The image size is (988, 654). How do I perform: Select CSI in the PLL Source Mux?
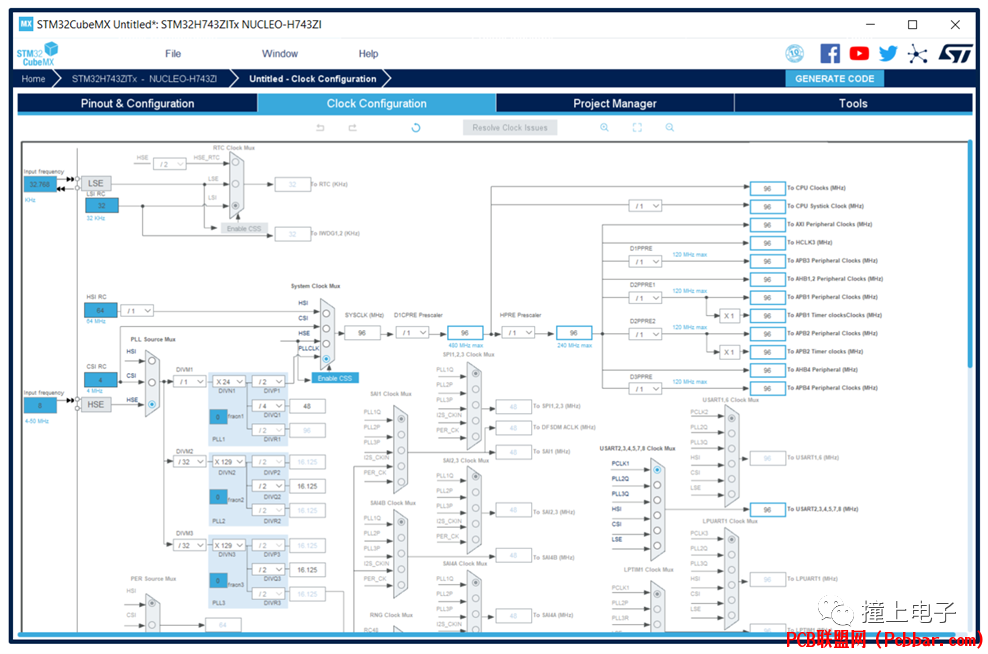(152, 382)
